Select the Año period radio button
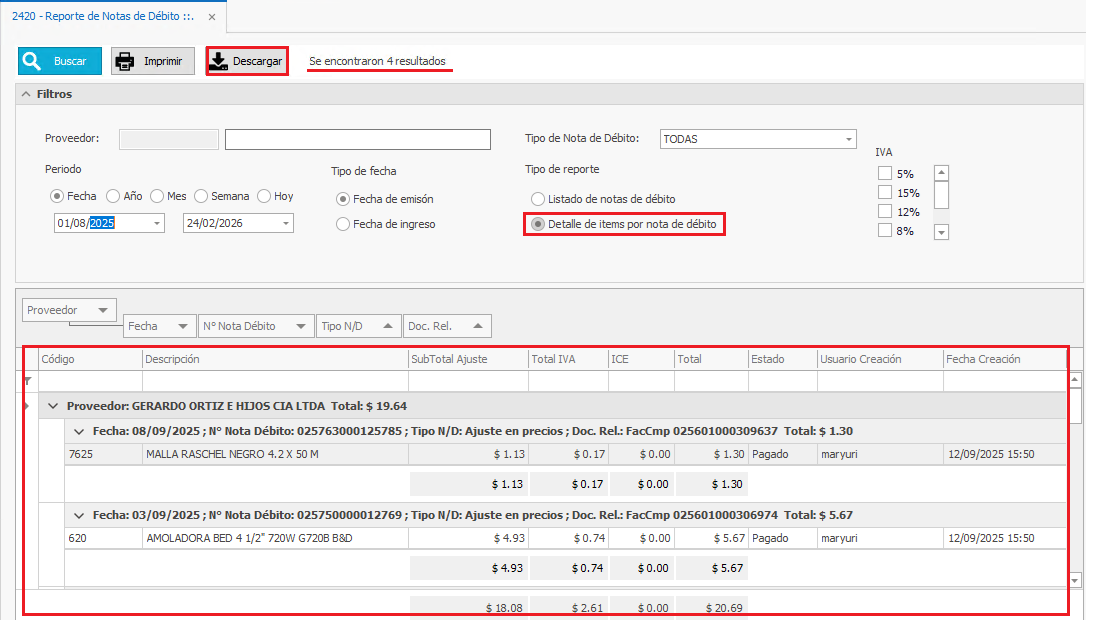The image size is (1094, 620). point(113,196)
